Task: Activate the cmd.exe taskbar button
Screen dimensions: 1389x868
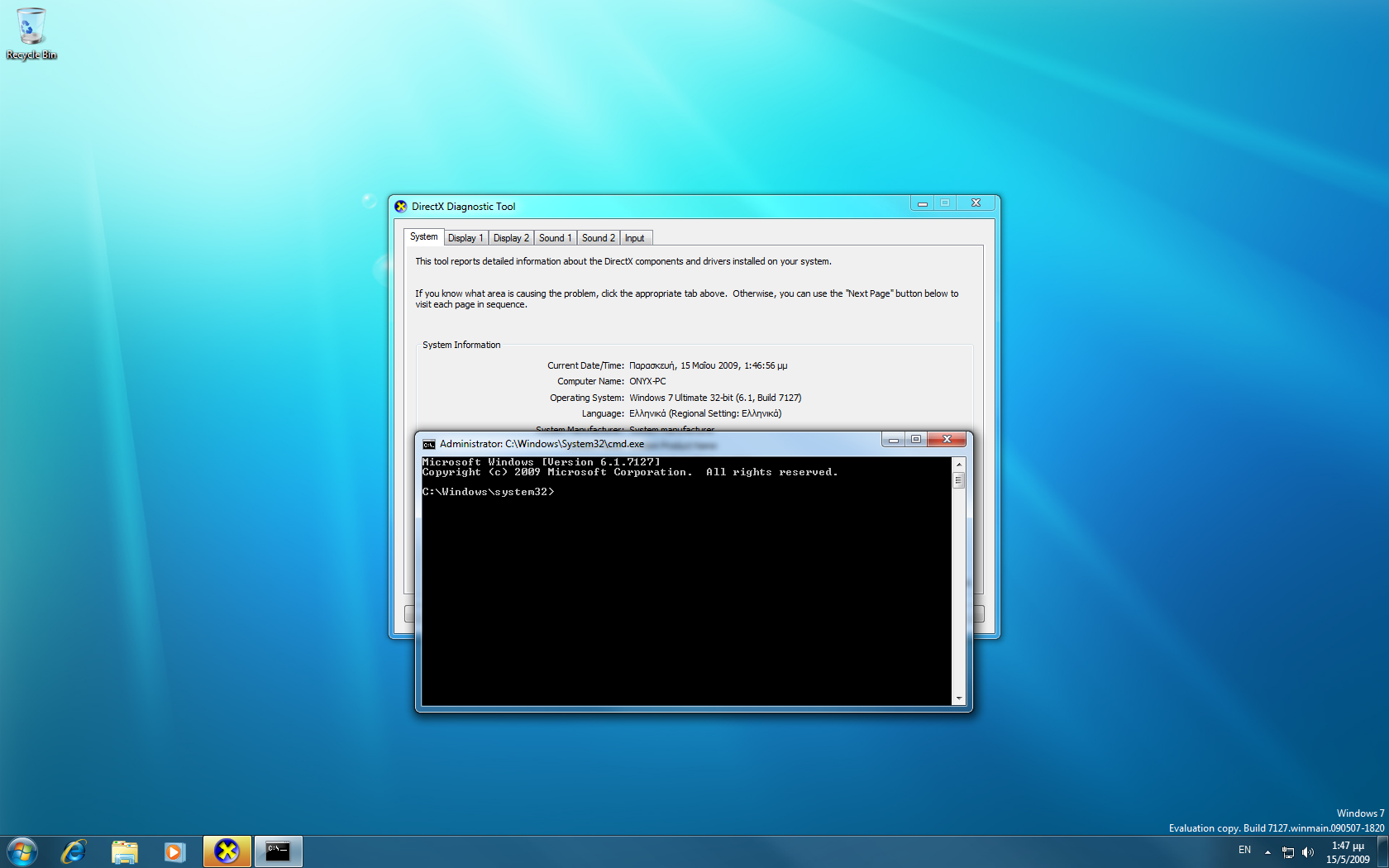Action: pyautogui.click(x=278, y=851)
